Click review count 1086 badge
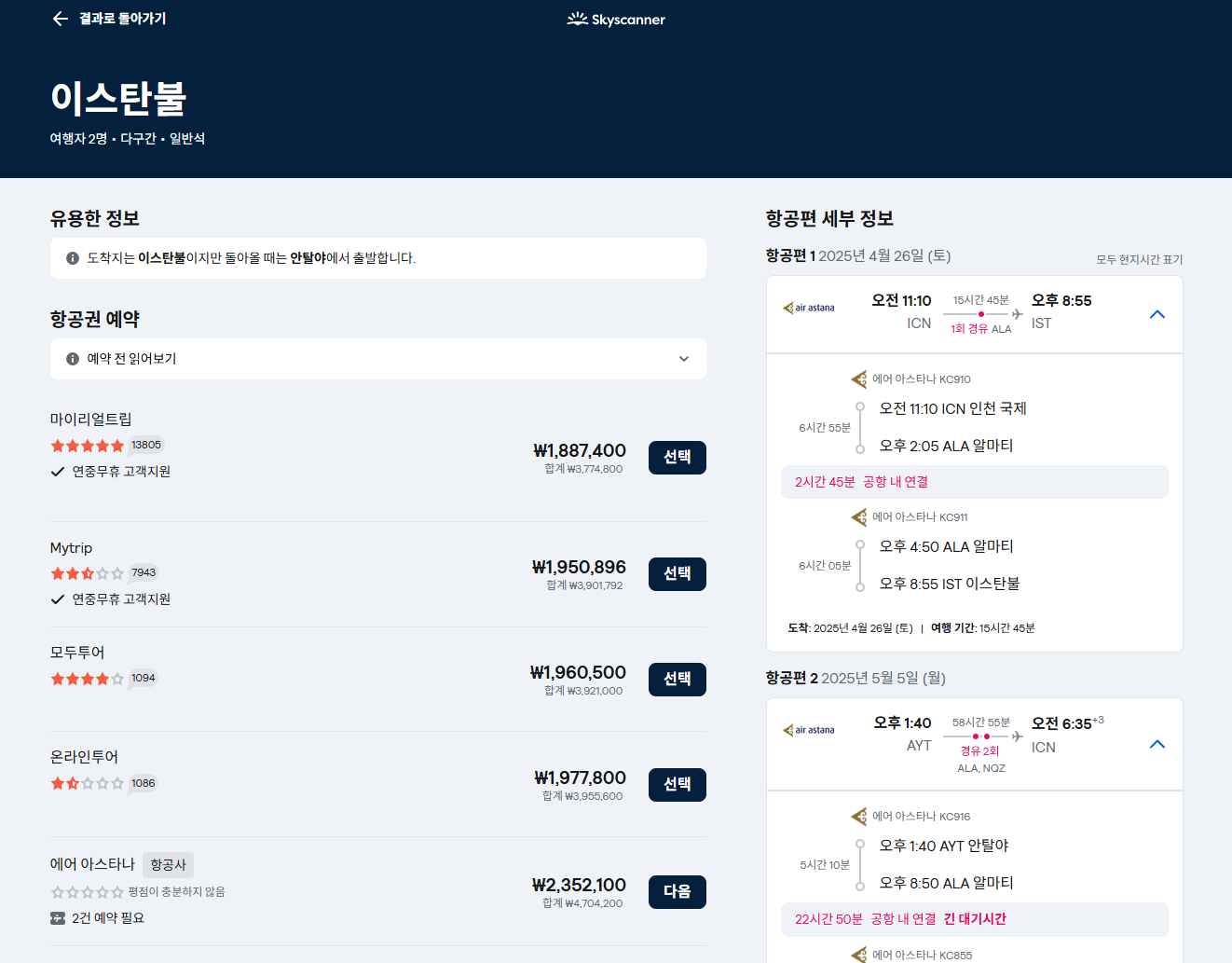 point(144,784)
